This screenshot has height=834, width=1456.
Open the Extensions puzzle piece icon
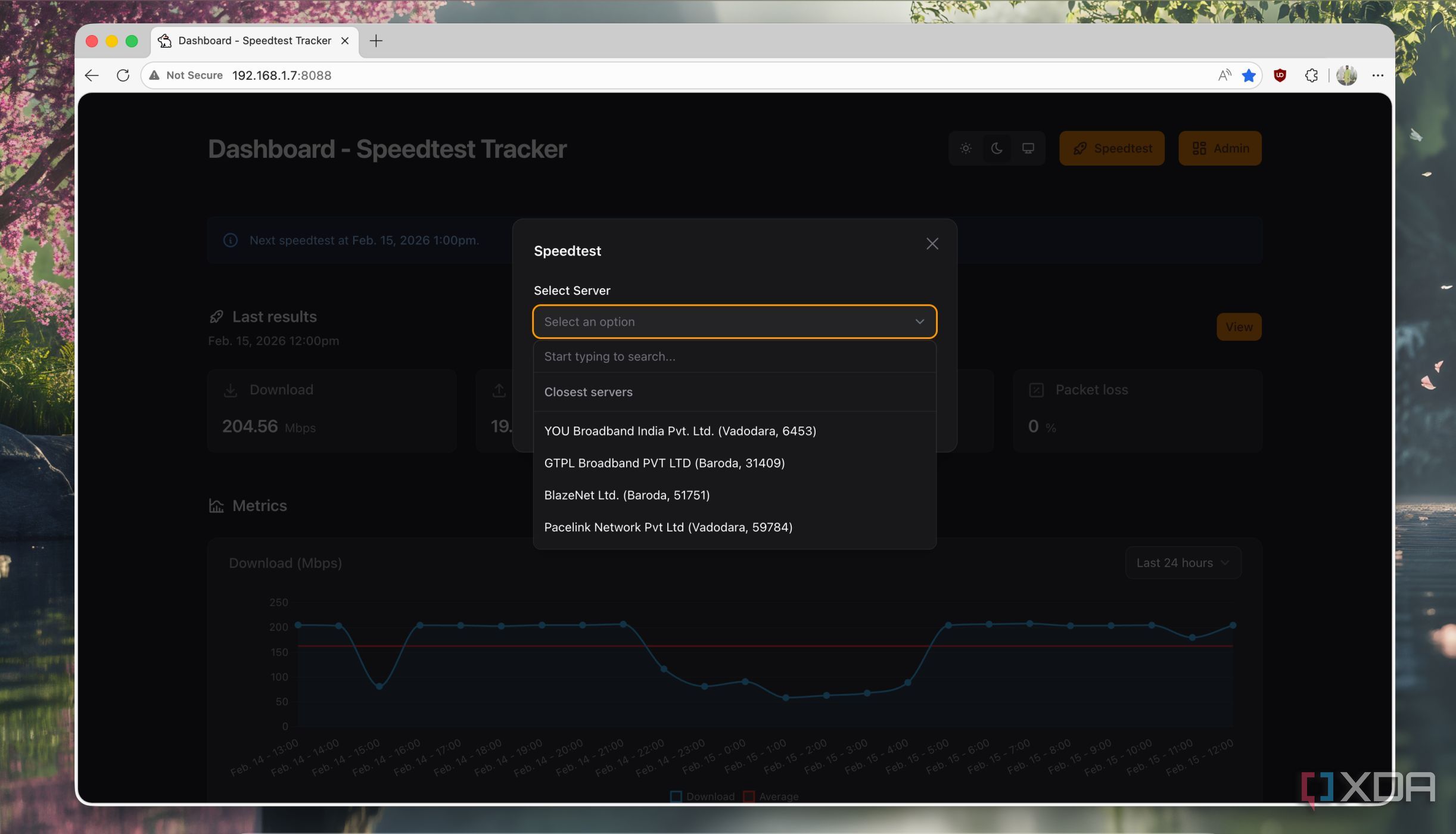point(1311,75)
